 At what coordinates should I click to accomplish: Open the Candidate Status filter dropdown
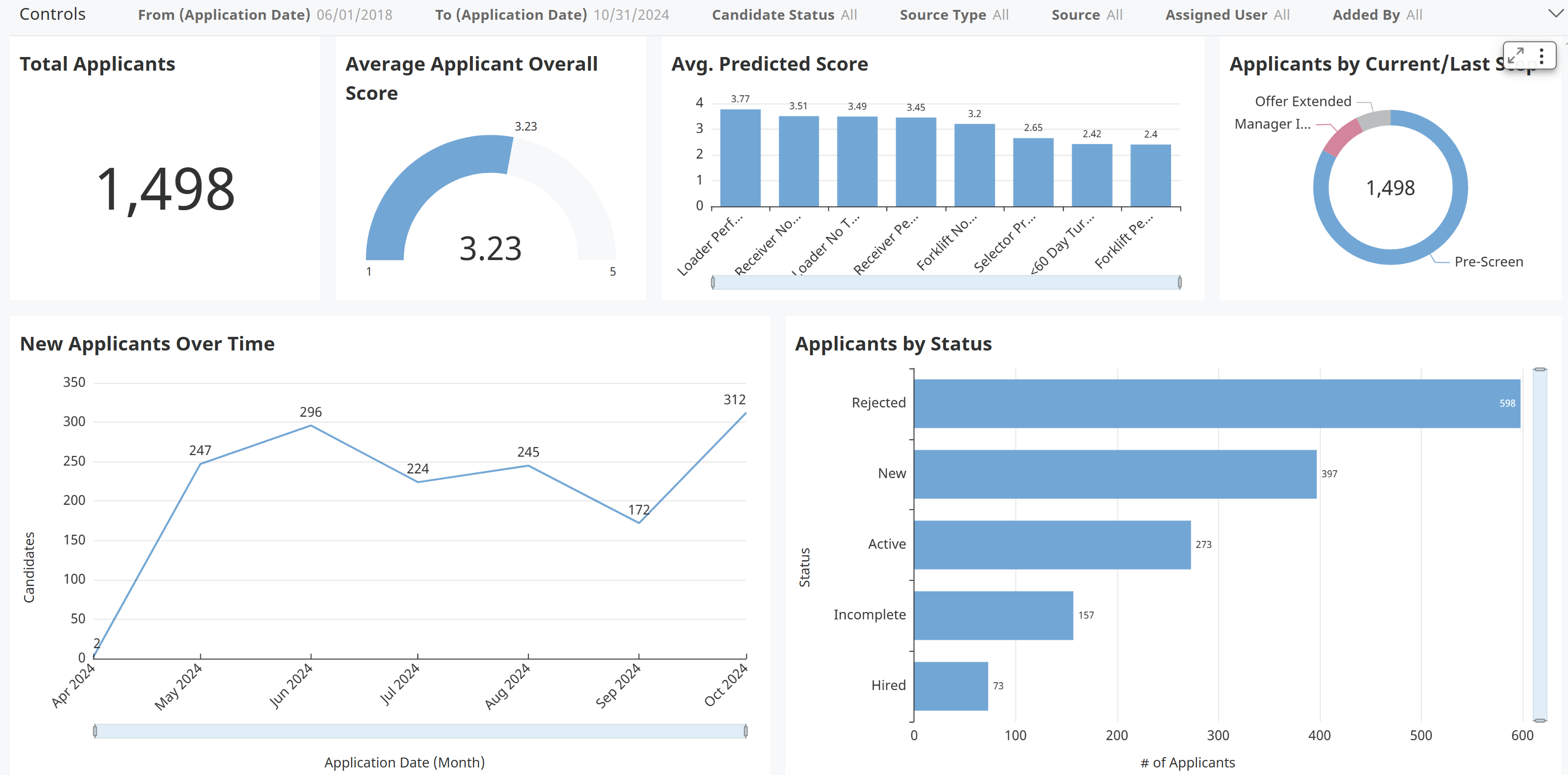[849, 15]
